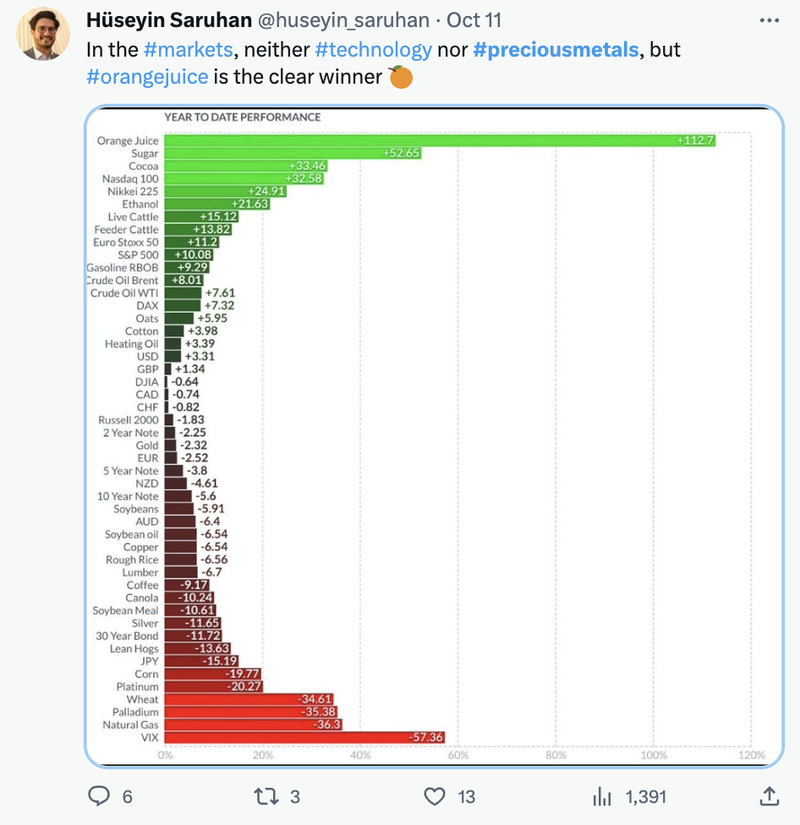This screenshot has width=800, height=825.
Task: Open the three-dot more options menu
Action: (769, 21)
